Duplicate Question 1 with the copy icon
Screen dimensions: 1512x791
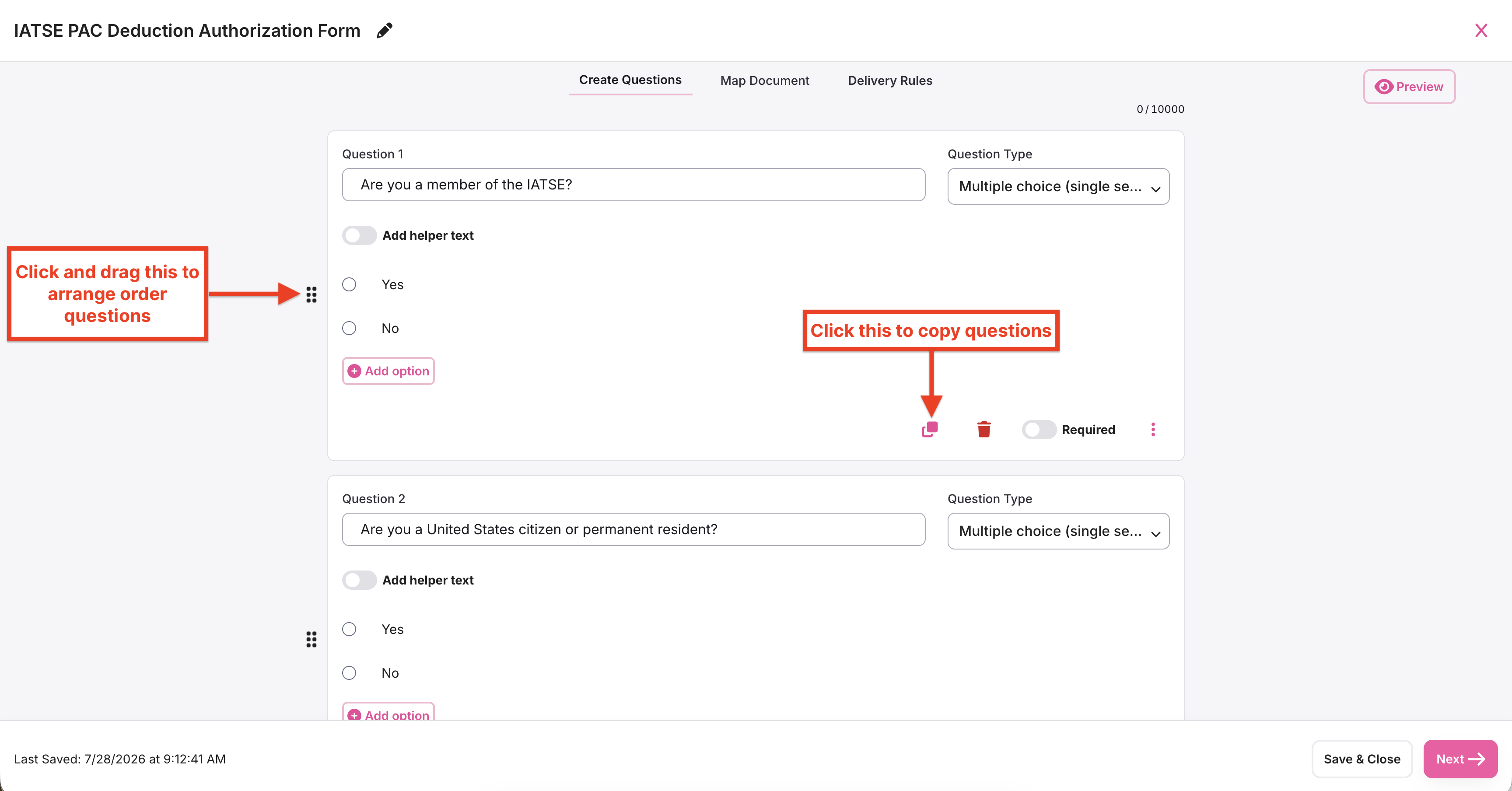pos(930,430)
